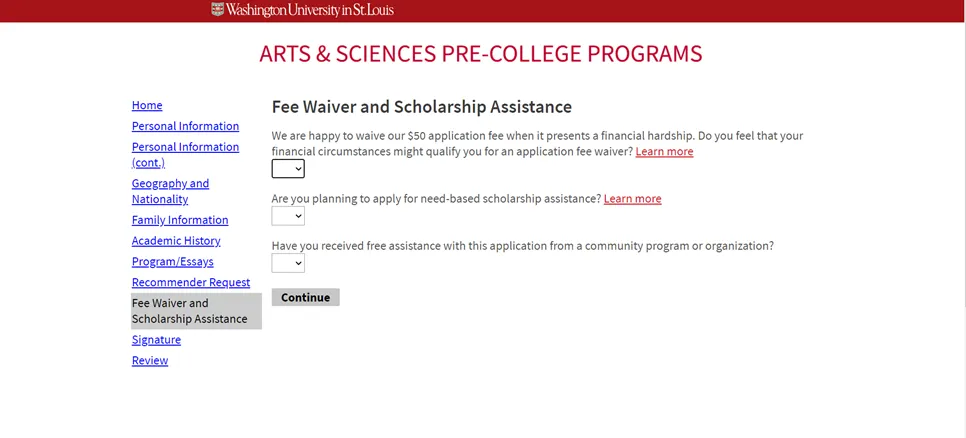
Task: Open the Personal Information section
Action: click(x=185, y=127)
